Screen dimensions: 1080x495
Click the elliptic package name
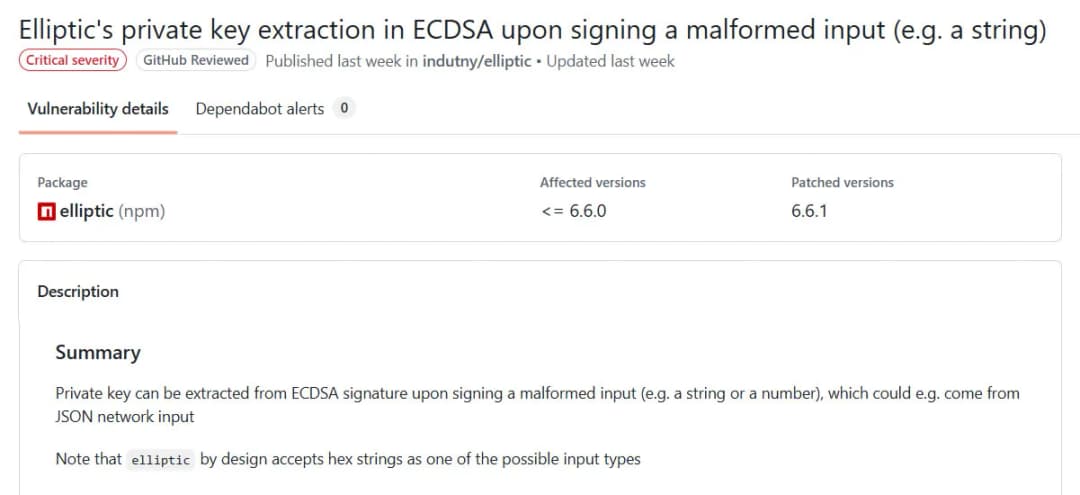[x=86, y=212]
